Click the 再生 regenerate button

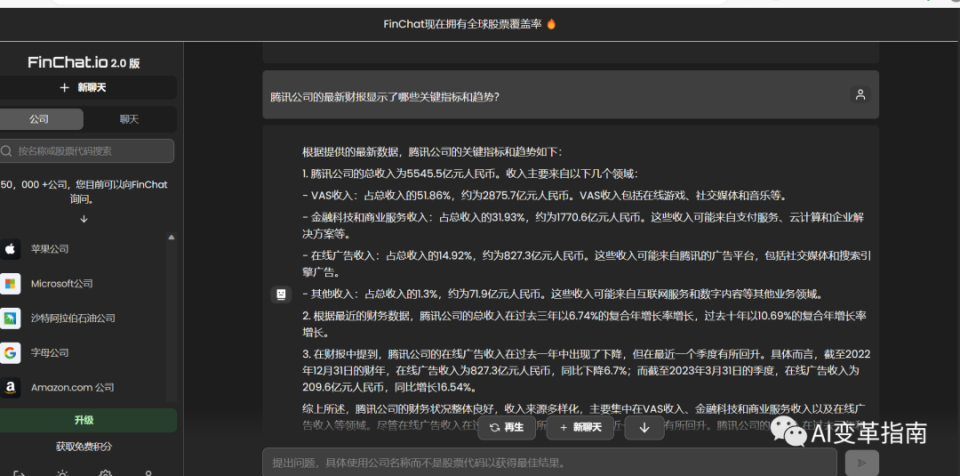click(x=506, y=428)
